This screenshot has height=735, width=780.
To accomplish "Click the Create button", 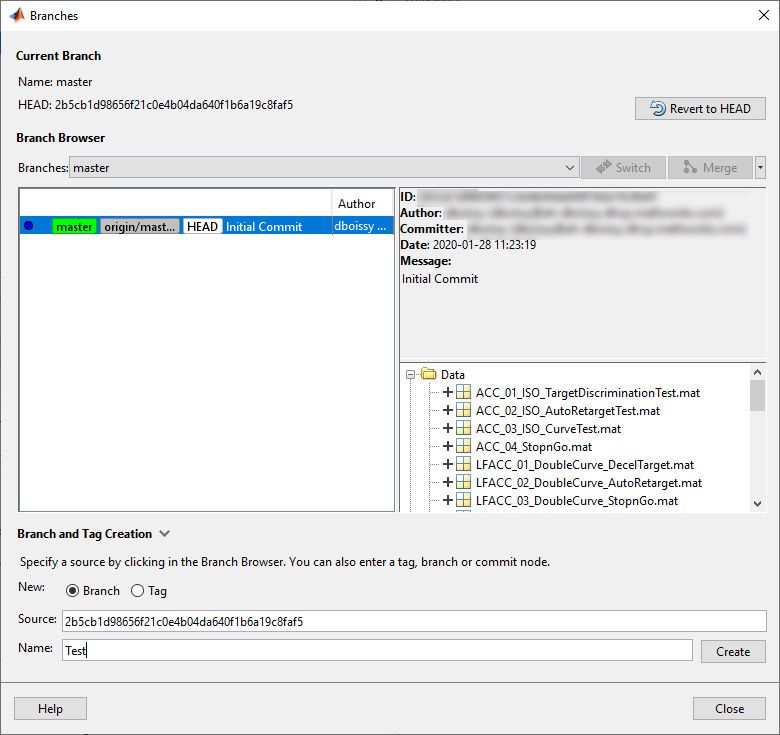I will [x=733, y=651].
